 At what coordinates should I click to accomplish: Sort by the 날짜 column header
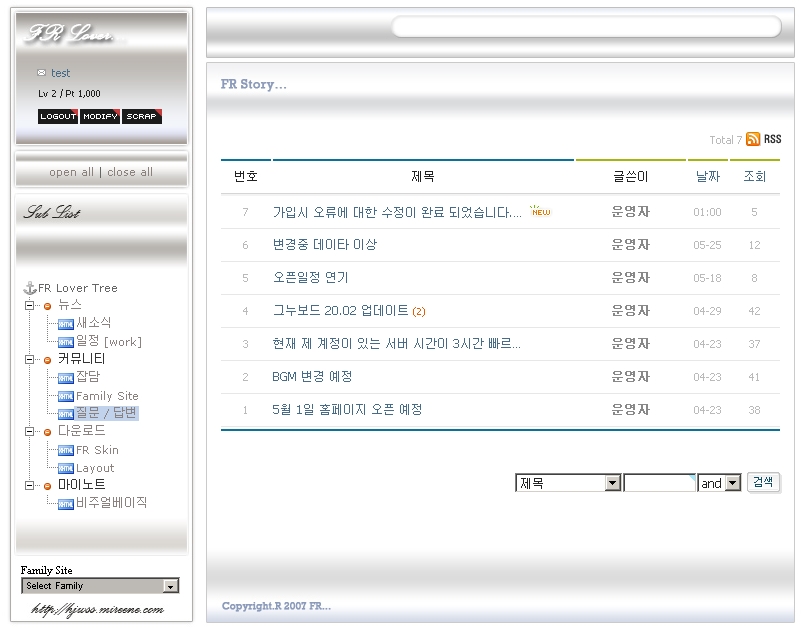pyautogui.click(x=708, y=177)
